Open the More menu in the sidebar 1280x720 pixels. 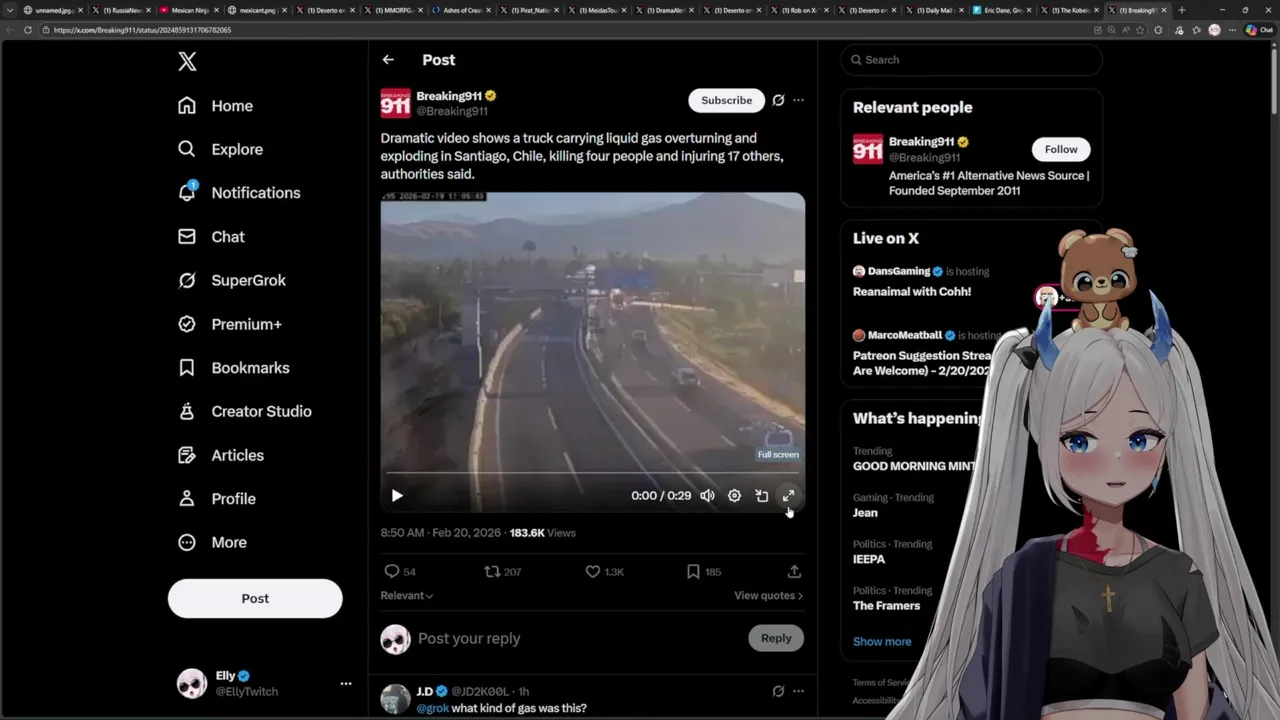click(x=211, y=542)
